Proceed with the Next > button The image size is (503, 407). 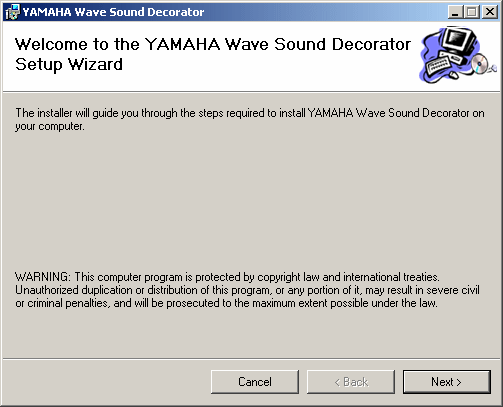[x=447, y=382]
